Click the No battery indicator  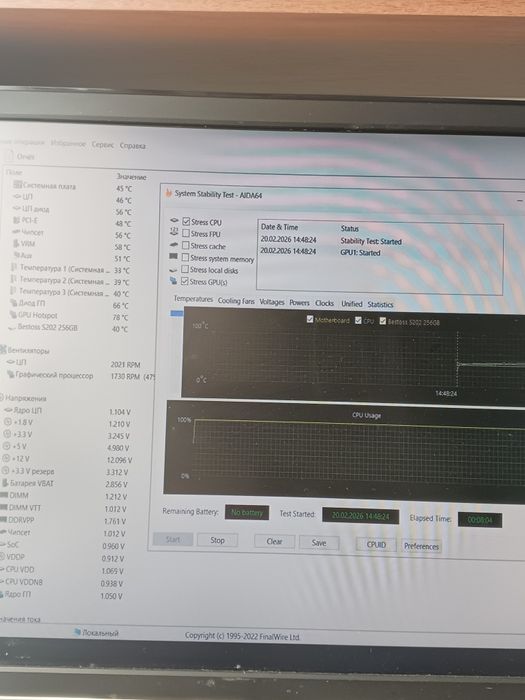click(247, 513)
